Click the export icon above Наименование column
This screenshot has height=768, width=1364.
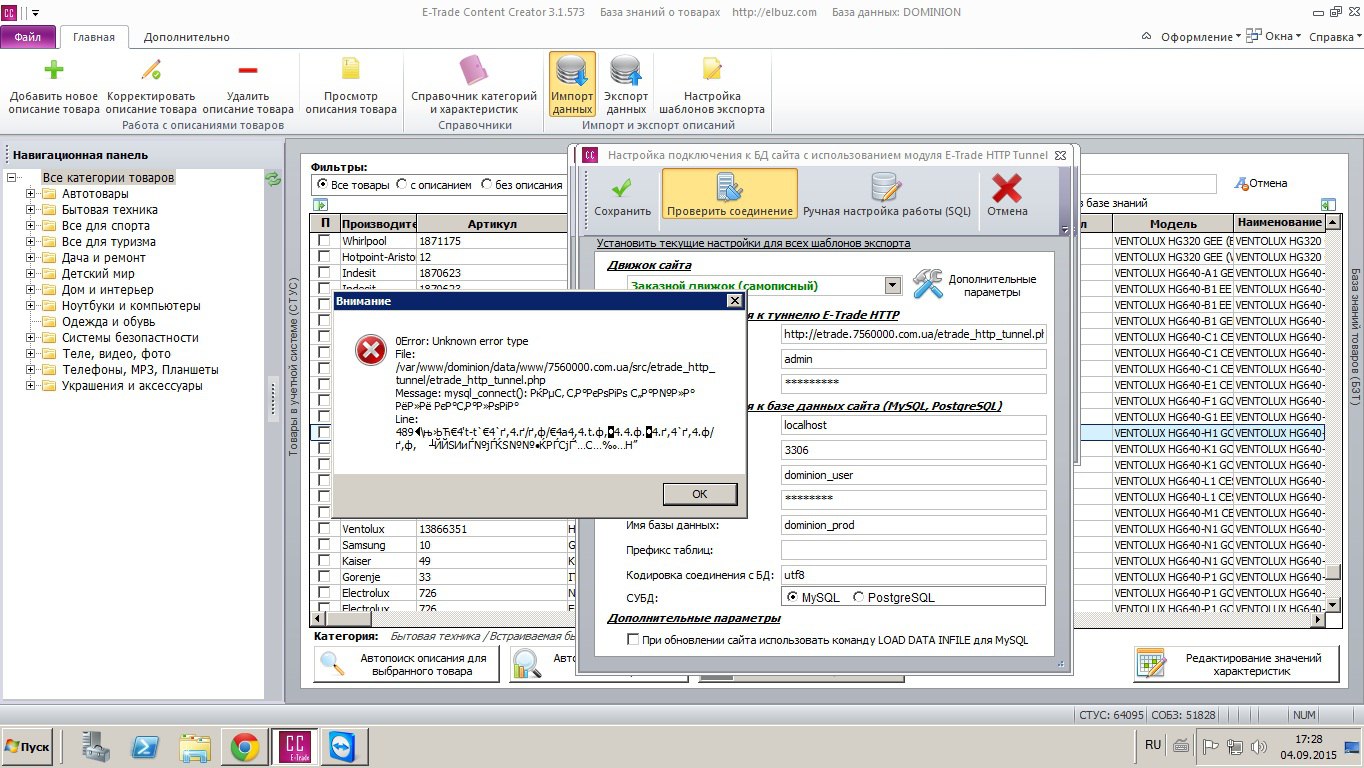[1328, 204]
